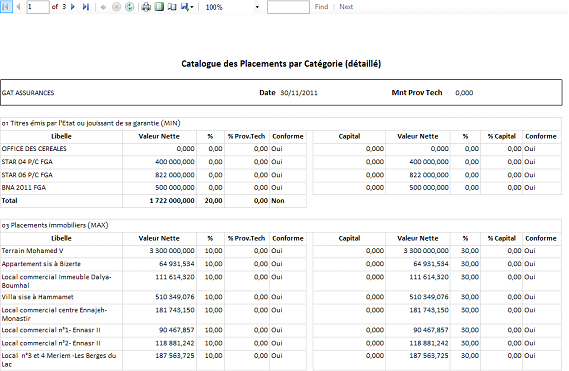569x371 pixels.
Task: Click the Next search link
Action: click(346, 7)
